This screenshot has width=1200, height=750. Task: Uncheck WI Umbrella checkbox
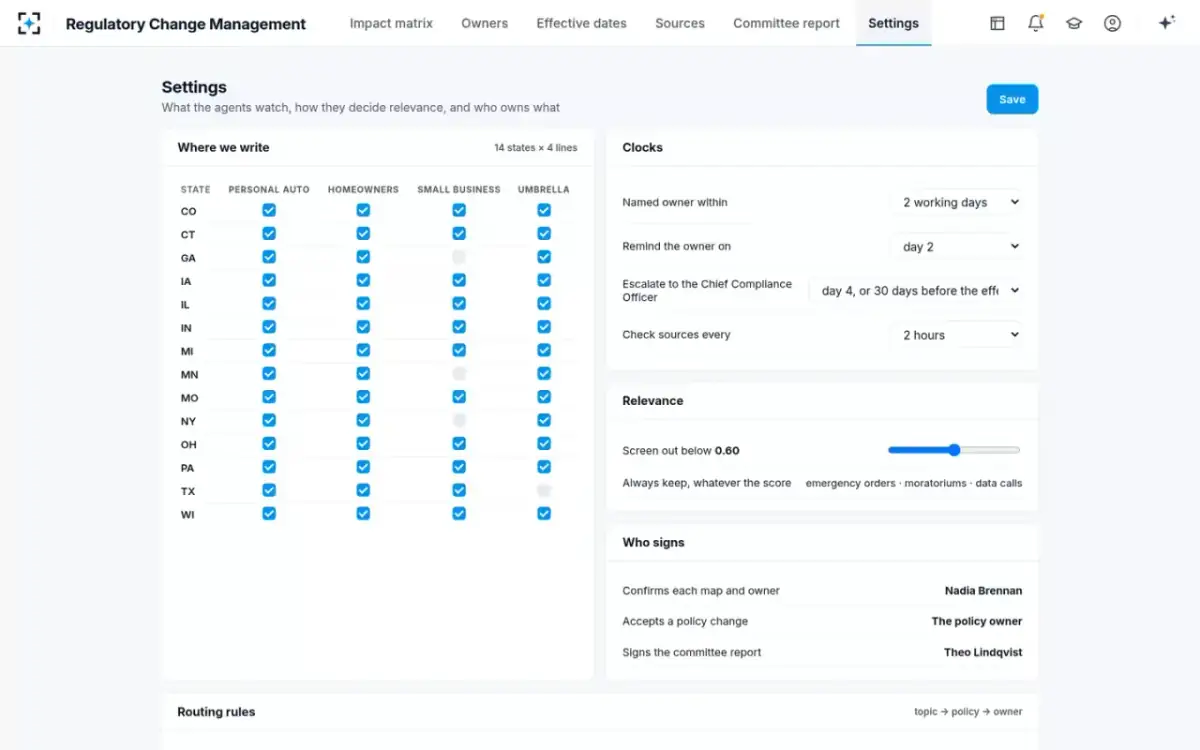coord(544,514)
